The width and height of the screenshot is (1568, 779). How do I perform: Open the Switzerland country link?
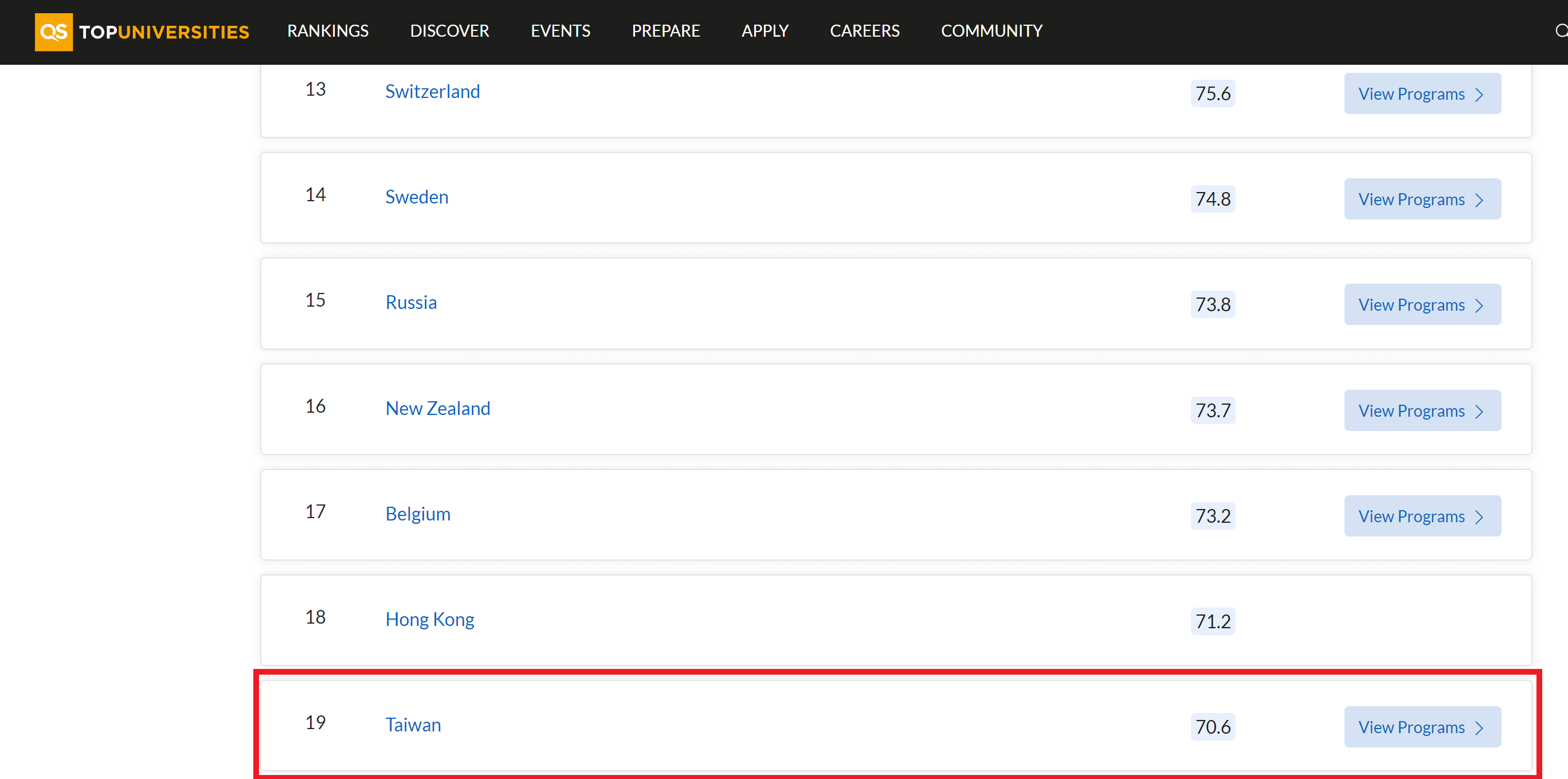(x=432, y=91)
